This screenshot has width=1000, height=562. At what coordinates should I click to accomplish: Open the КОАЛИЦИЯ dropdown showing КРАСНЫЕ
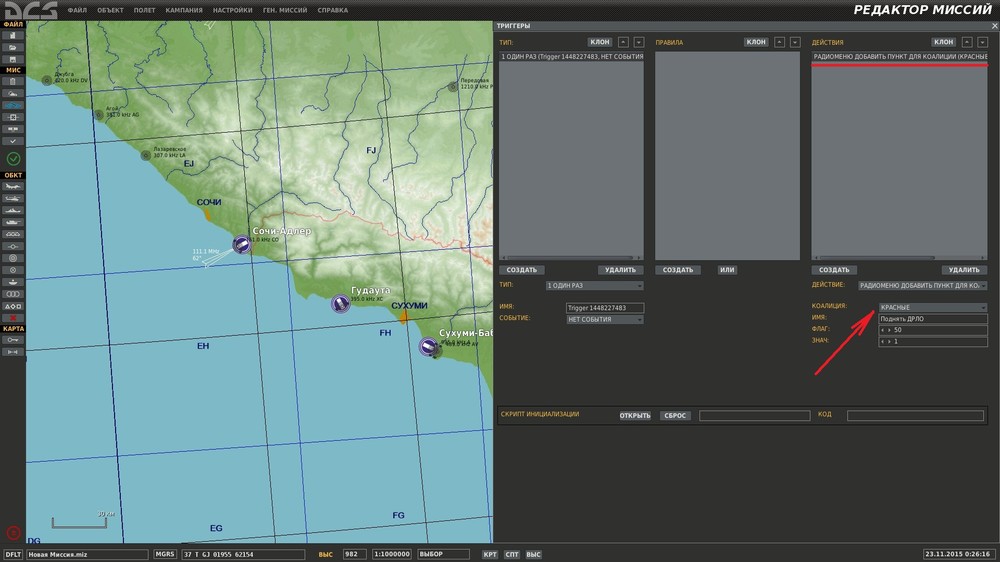(x=932, y=307)
